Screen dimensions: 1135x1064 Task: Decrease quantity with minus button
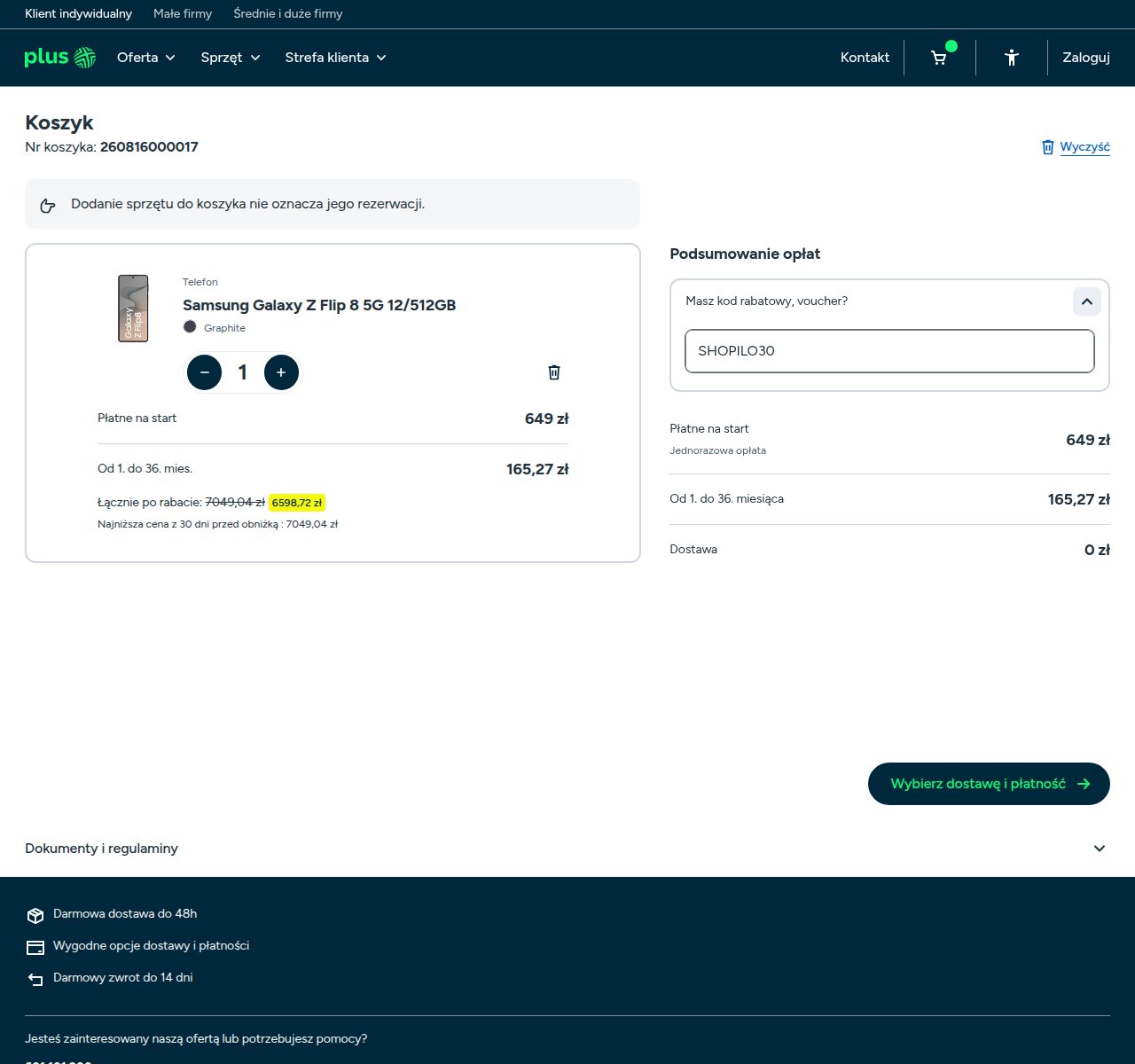click(205, 372)
